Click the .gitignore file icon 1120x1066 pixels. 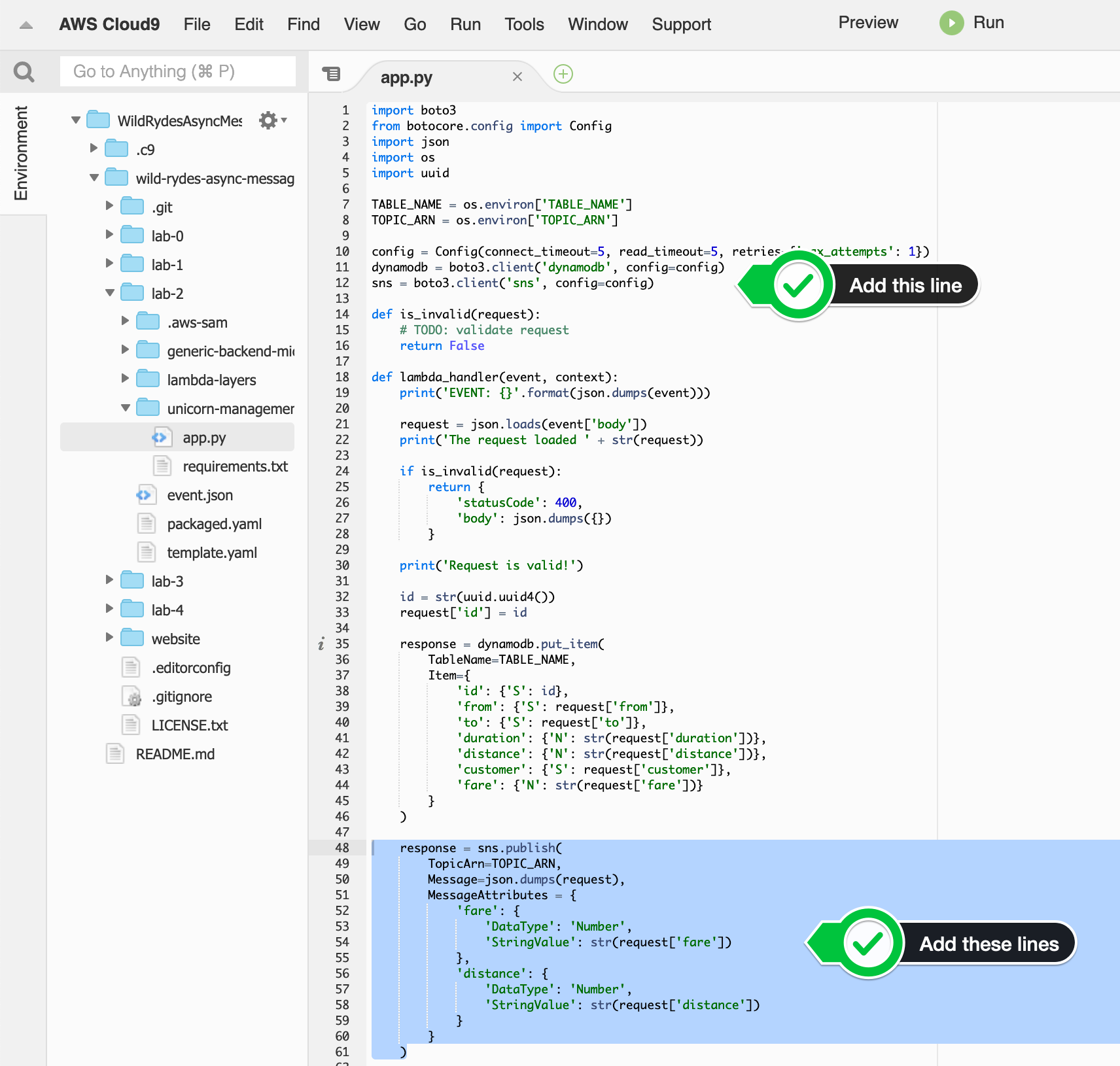131,696
